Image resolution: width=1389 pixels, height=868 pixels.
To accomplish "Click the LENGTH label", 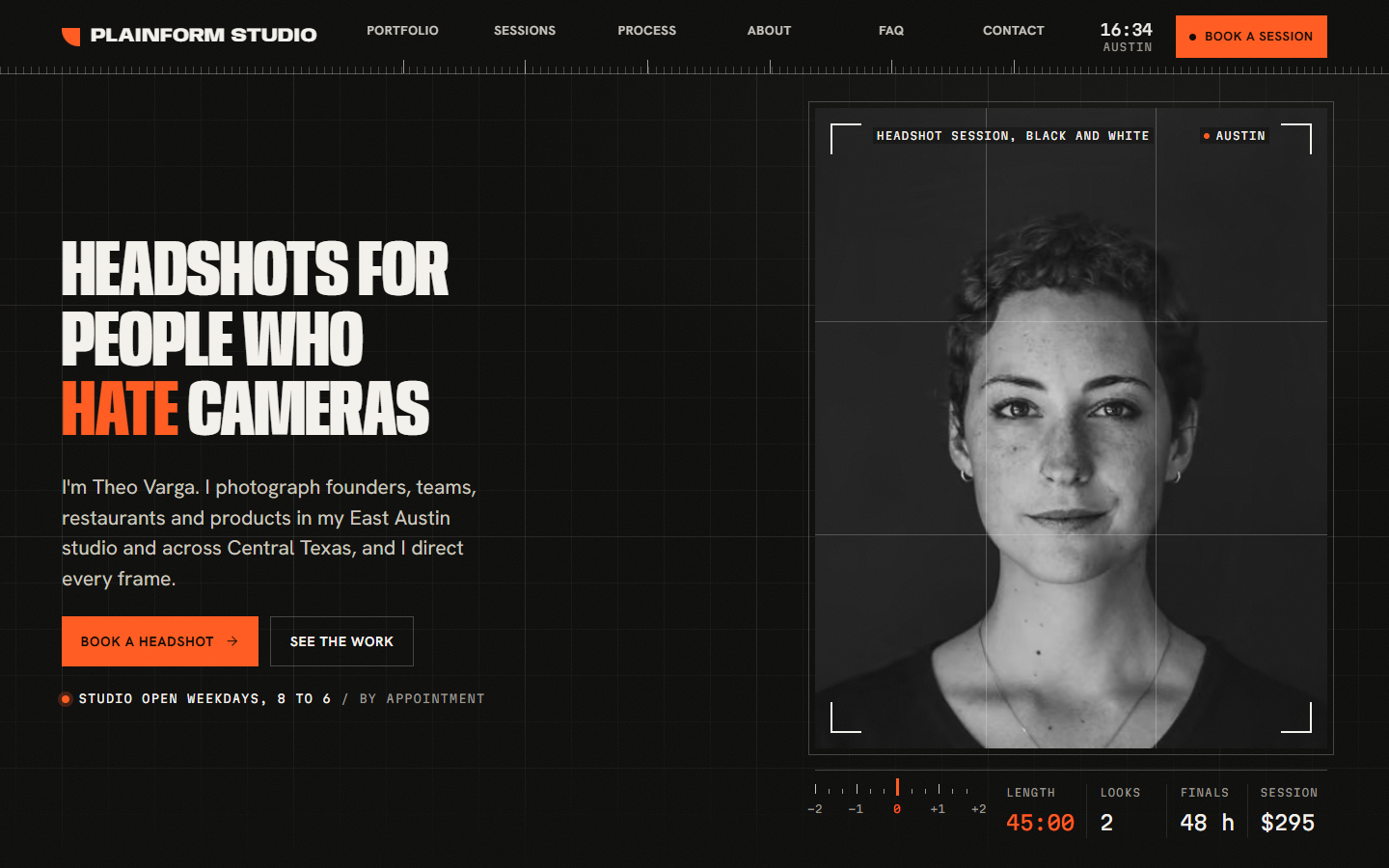I will (1031, 793).
